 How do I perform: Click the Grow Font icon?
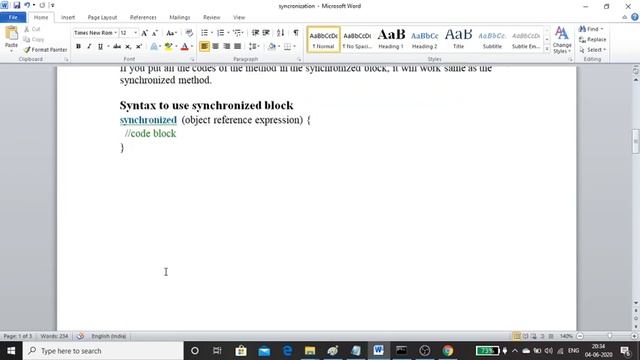(x=144, y=33)
